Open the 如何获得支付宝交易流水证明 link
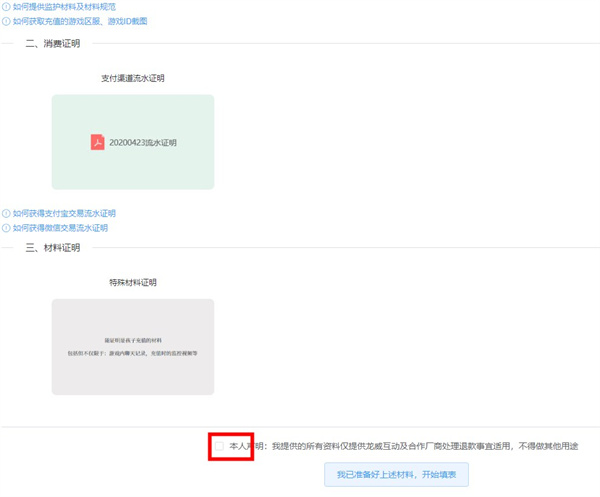Screen dimensions: 600x497 64,214
